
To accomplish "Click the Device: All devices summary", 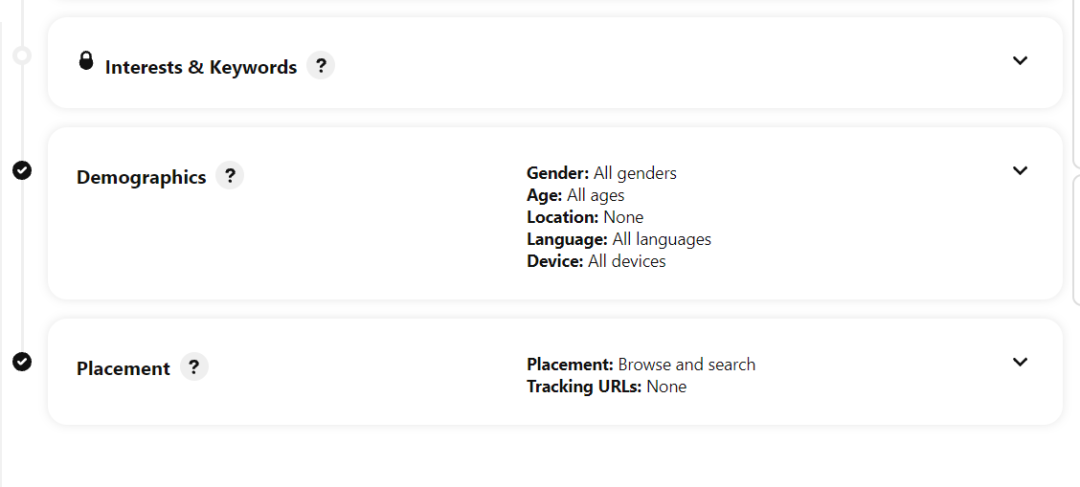I will tap(596, 261).
